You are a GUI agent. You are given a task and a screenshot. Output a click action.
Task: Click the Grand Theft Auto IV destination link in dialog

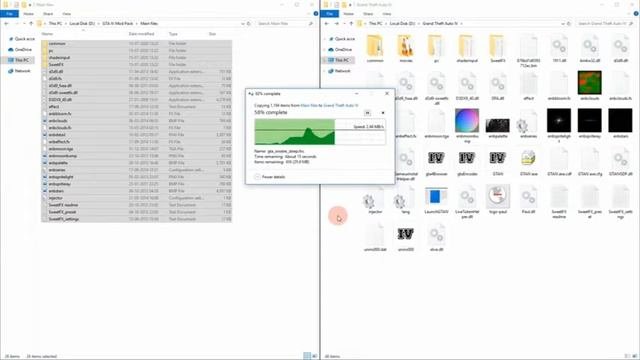(x=340, y=105)
